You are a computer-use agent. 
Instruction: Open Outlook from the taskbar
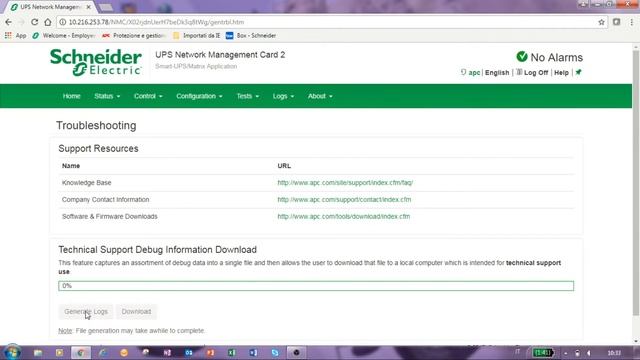[189, 352]
